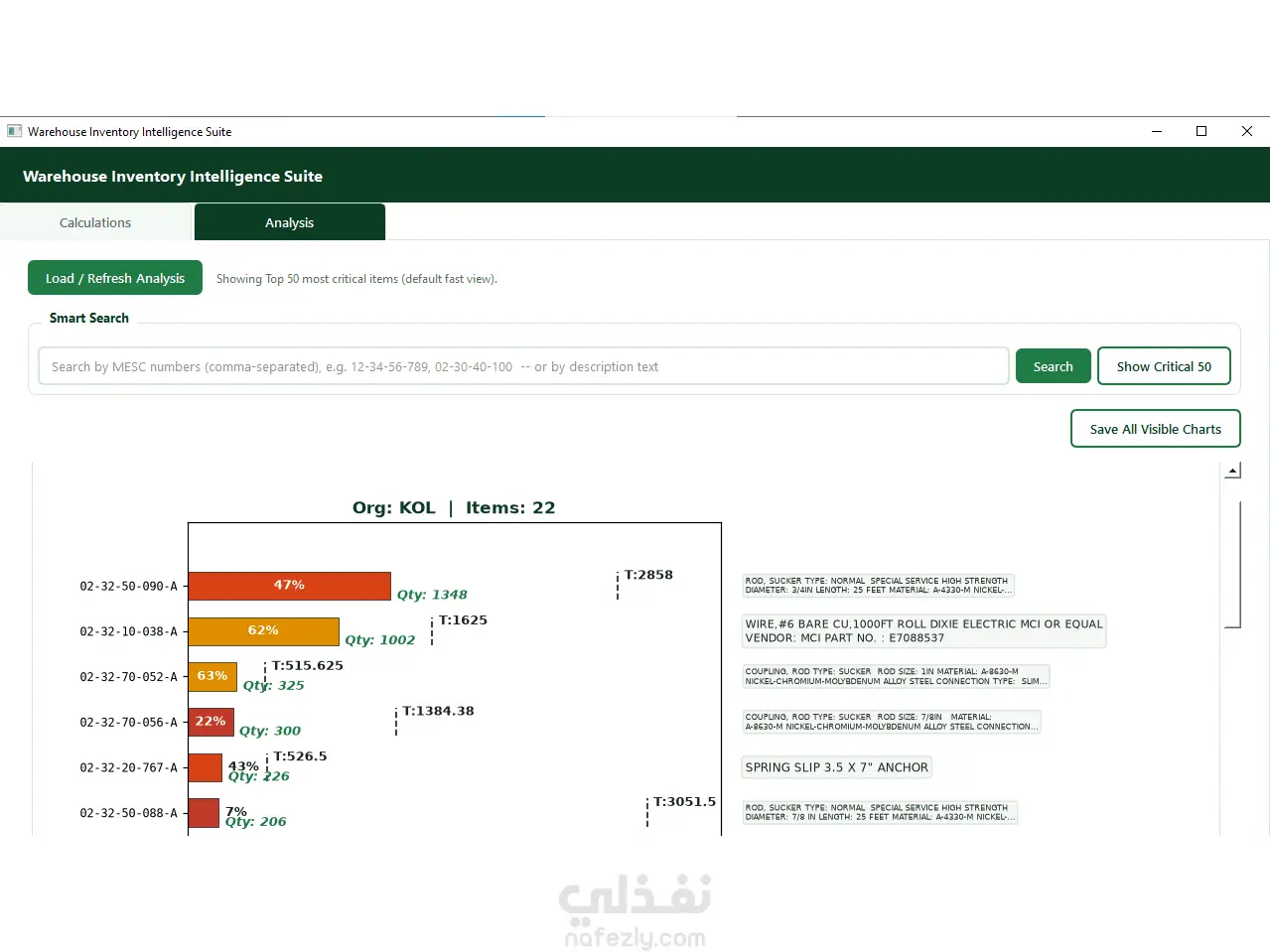Minimize the Warehouse Inventory window
The image size is (1270, 952).
[x=1157, y=131]
